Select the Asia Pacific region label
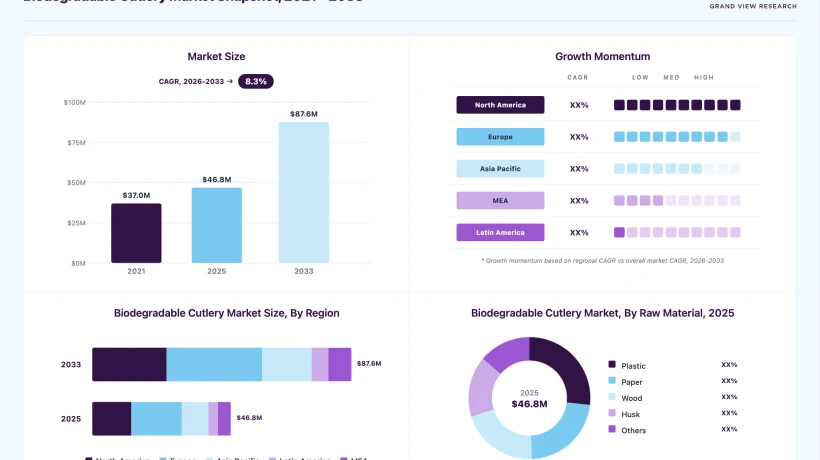The image size is (820, 460). 500,169
